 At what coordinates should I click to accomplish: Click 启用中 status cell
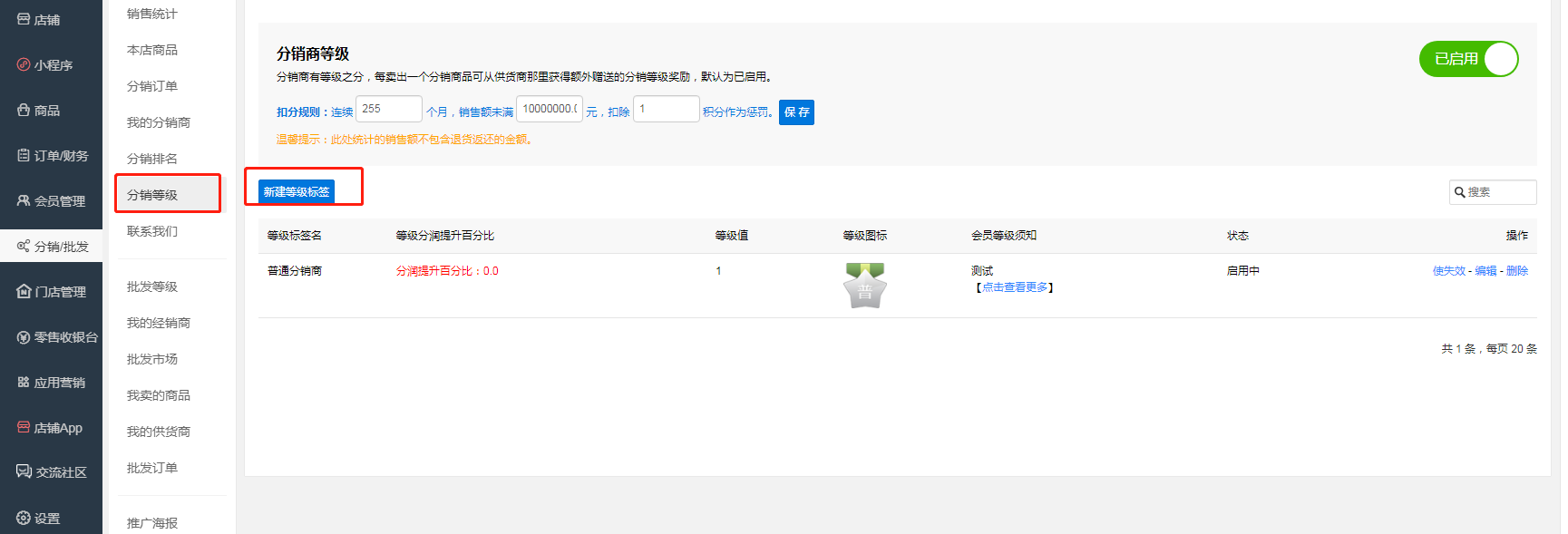coord(1243,271)
